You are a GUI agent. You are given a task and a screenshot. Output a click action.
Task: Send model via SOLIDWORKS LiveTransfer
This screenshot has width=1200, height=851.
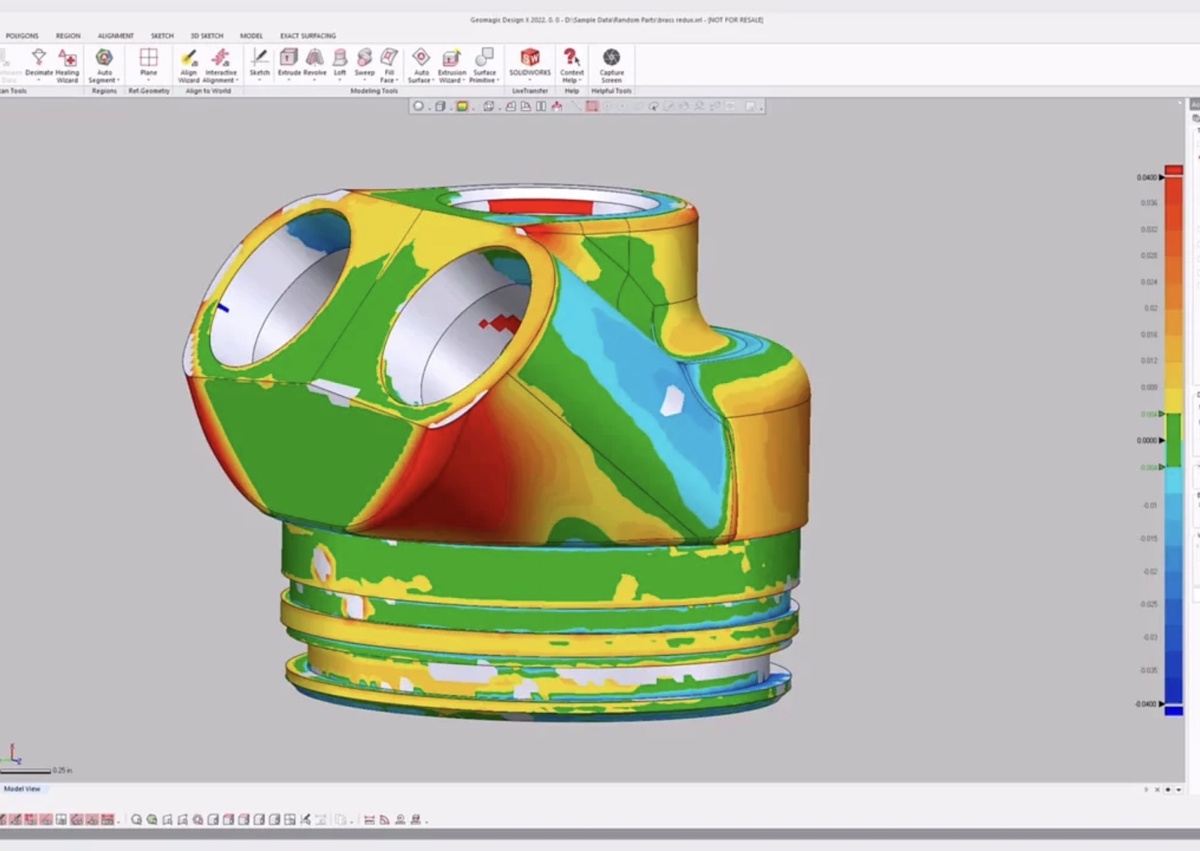(530, 63)
